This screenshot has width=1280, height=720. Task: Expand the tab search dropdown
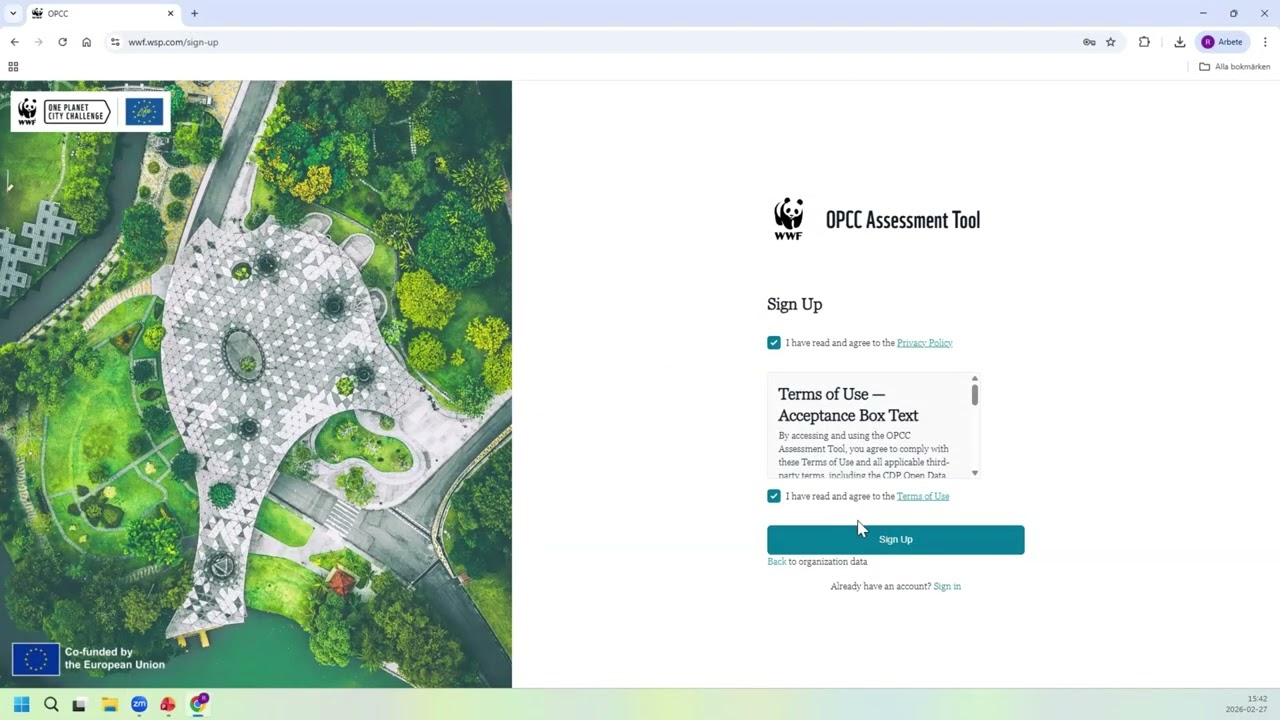coord(13,13)
